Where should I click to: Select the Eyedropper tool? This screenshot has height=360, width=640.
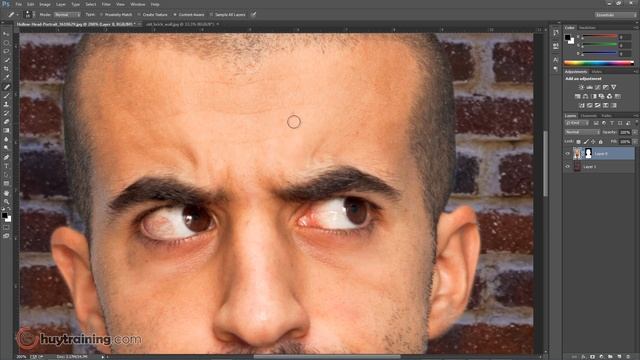pyautogui.click(x=7, y=78)
